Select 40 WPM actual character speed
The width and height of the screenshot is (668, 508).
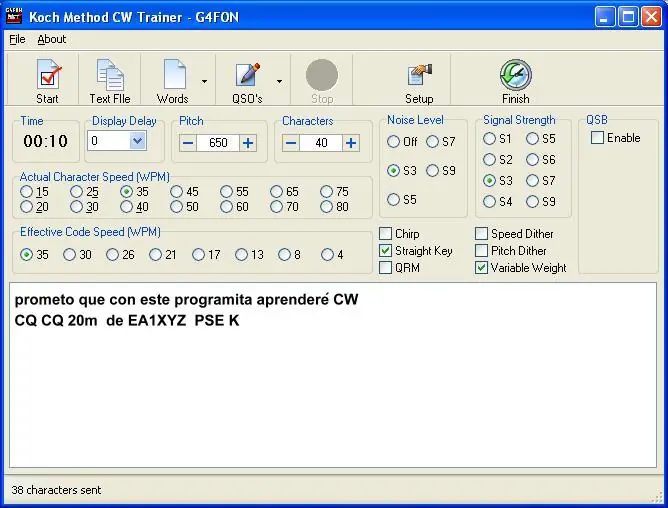click(127, 207)
